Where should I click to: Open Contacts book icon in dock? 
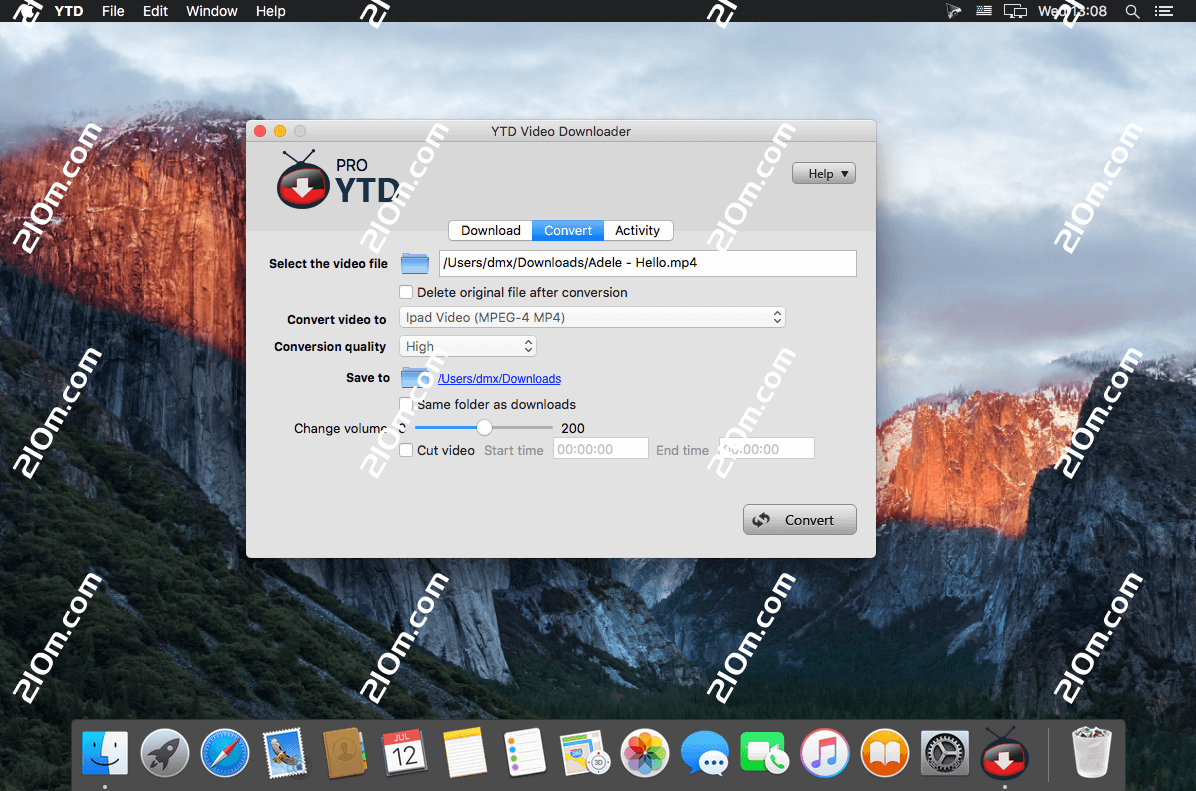(x=344, y=753)
